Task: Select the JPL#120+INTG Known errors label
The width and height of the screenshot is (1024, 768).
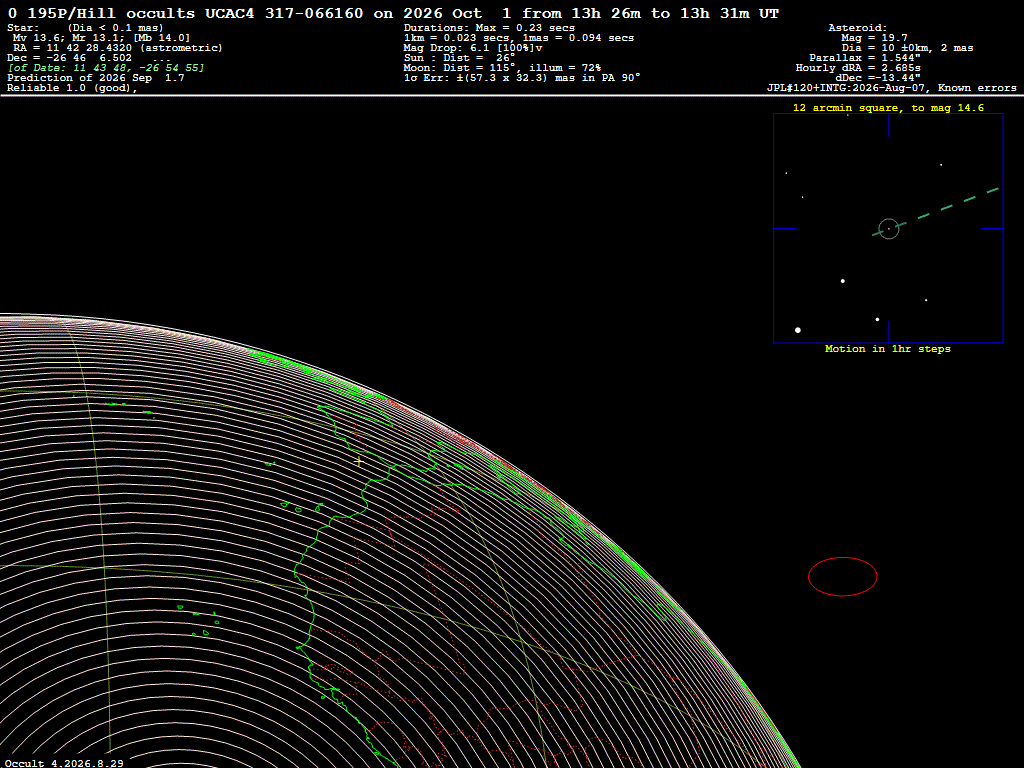Action: pyautogui.click(x=891, y=88)
